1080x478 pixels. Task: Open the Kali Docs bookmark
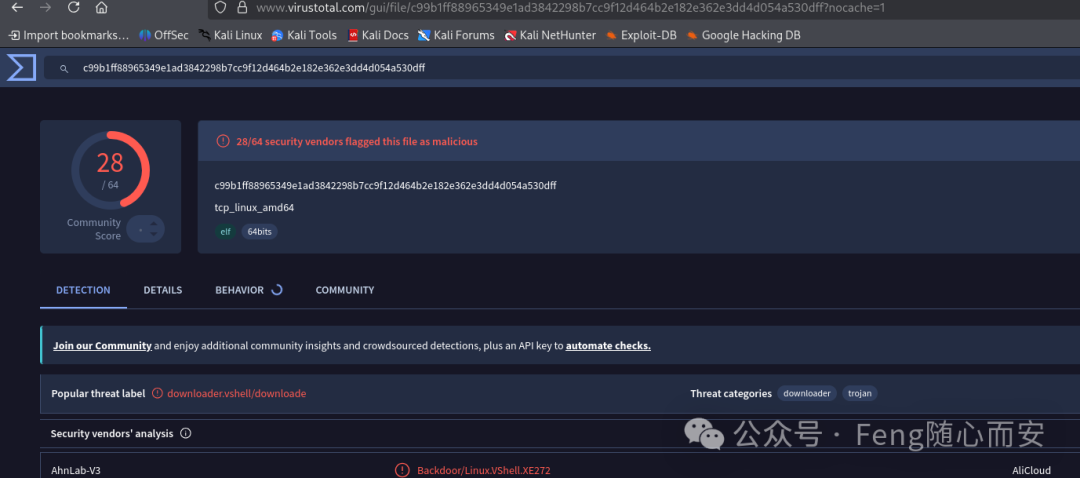pos(378,35)
